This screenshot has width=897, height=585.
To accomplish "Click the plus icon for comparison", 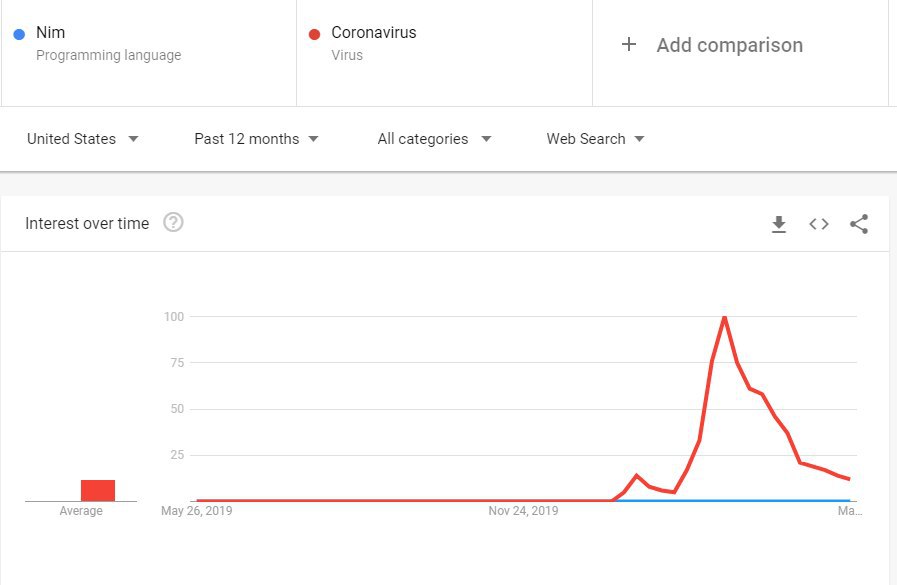I will [629, 45].
